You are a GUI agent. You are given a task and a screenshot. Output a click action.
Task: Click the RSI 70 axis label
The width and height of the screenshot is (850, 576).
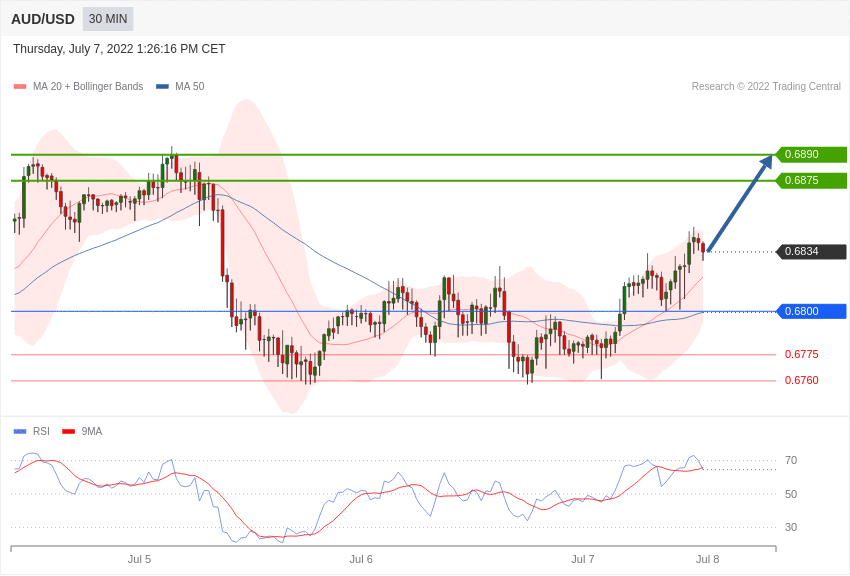point(791,461)
